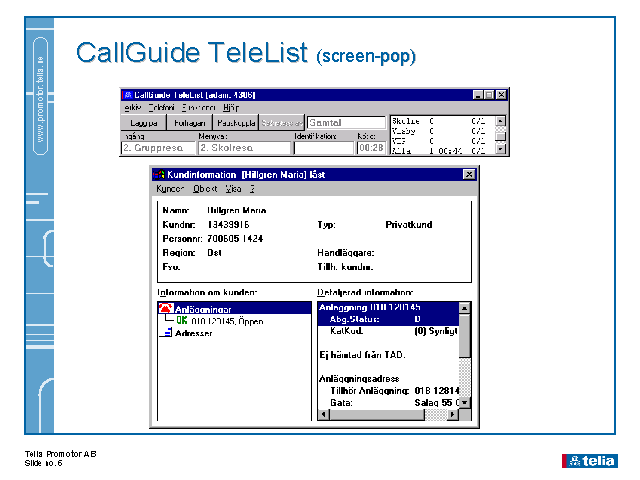Select the Gata detail row
This screenshot has width=640, height=480.
(388, 402)
